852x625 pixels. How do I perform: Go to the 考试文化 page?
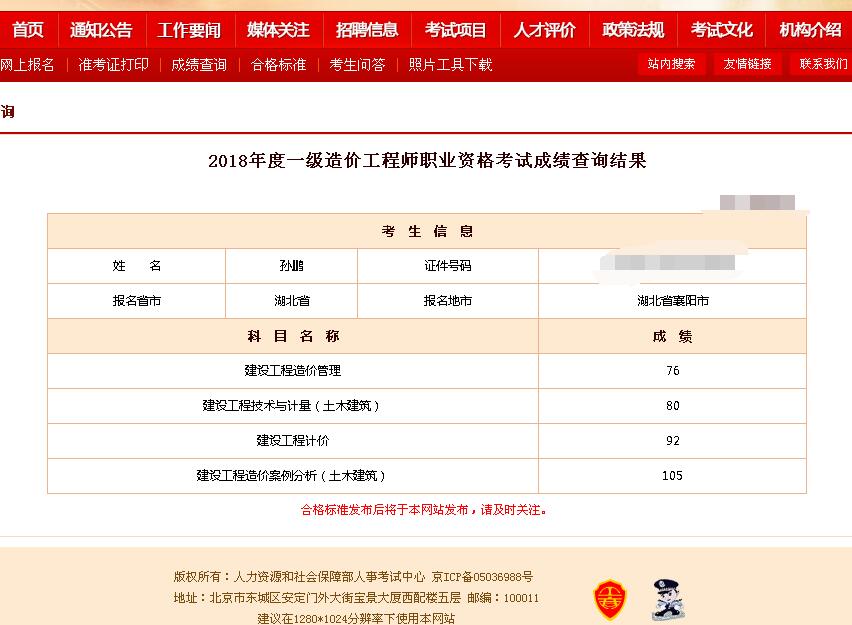[721, 30]
